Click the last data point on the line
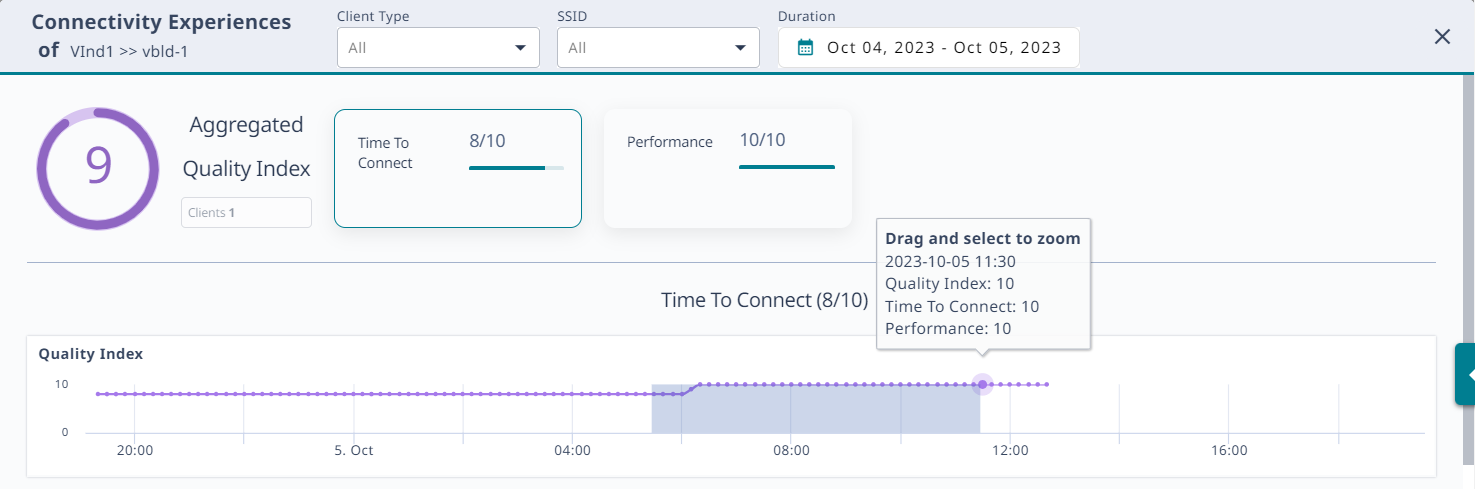Image resolution: width=1475 pixels, height=489 pixels. (x=1046, y=384)
